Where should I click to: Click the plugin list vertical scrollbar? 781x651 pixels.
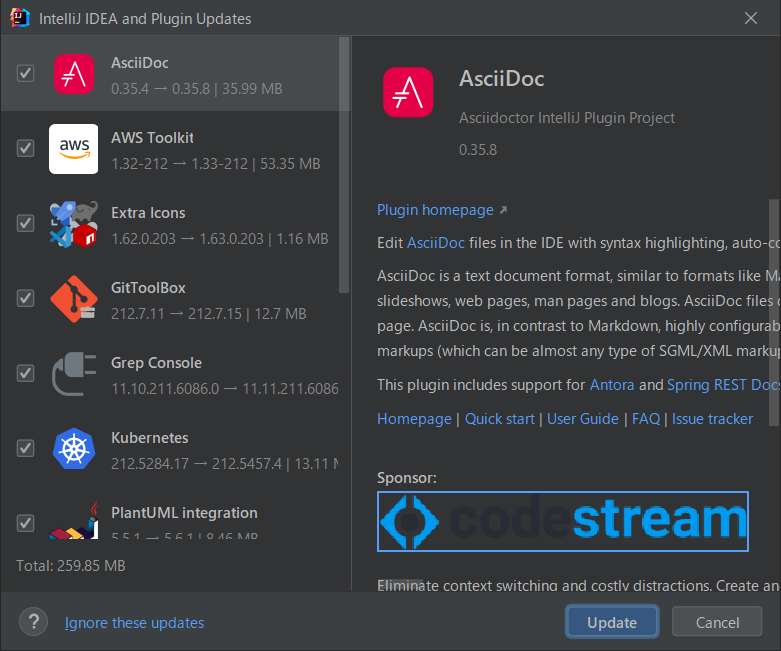point(344,164)
